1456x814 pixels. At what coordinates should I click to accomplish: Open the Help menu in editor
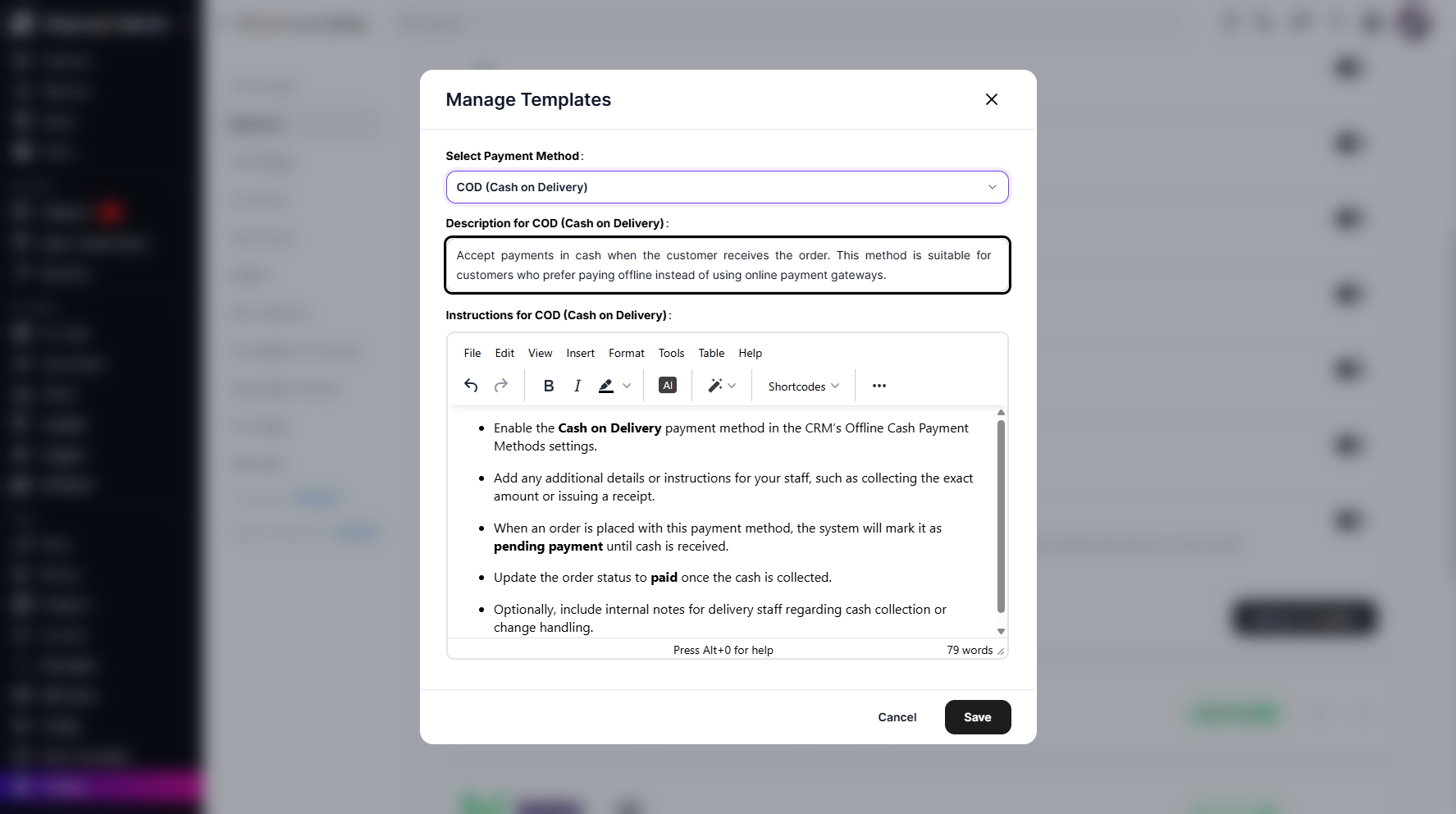[x=750, y=353]
